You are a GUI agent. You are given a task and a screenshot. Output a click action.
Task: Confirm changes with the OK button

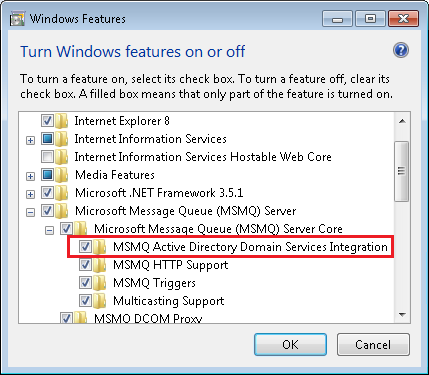[290, 344]
